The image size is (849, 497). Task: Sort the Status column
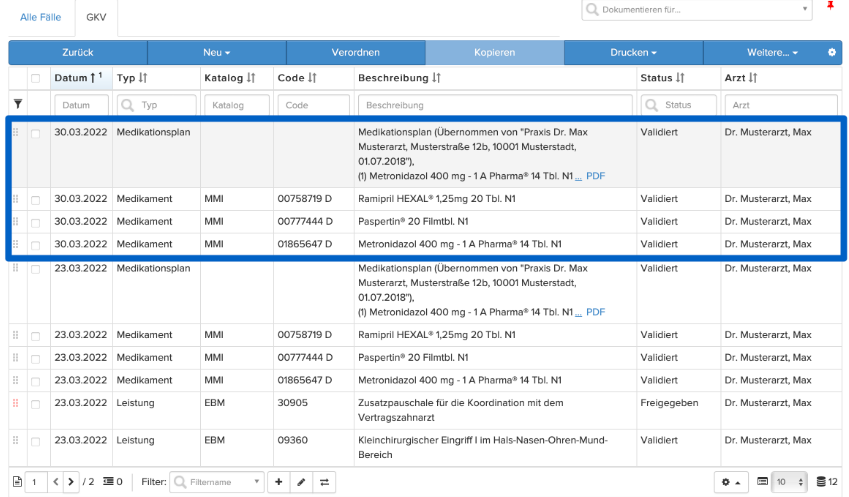(x=680, y=78)
